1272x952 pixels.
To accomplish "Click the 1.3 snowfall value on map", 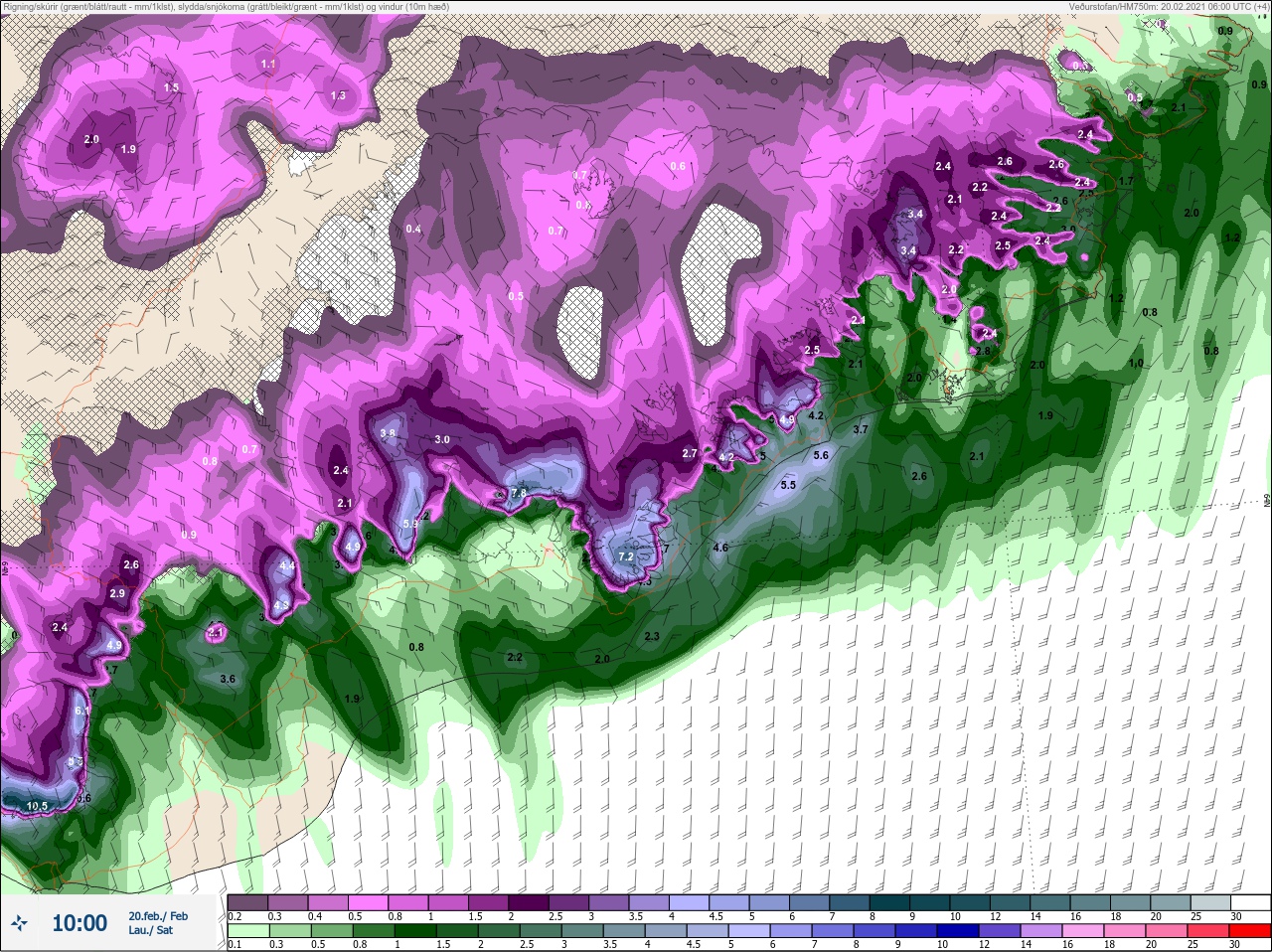I will click(338, 95).
